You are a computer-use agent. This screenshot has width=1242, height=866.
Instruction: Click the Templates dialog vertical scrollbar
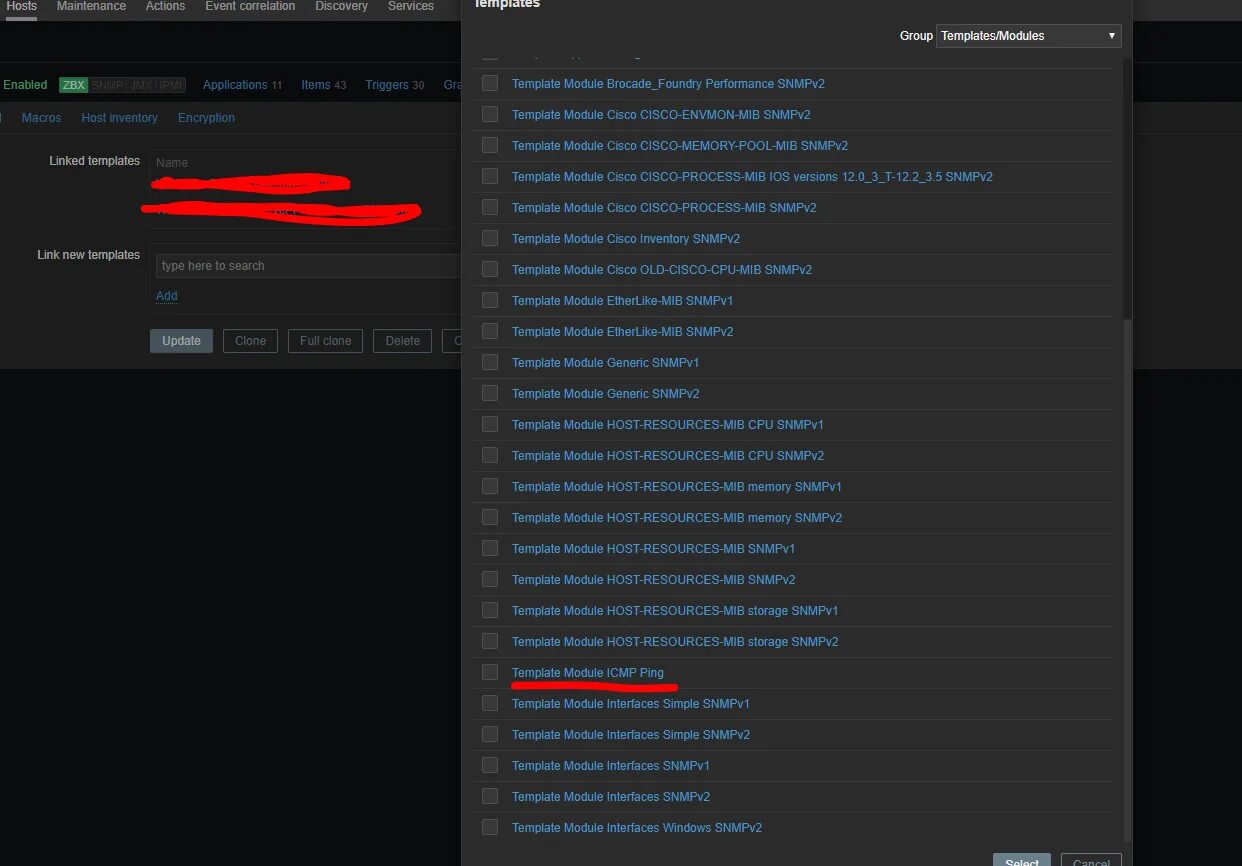1128,580
